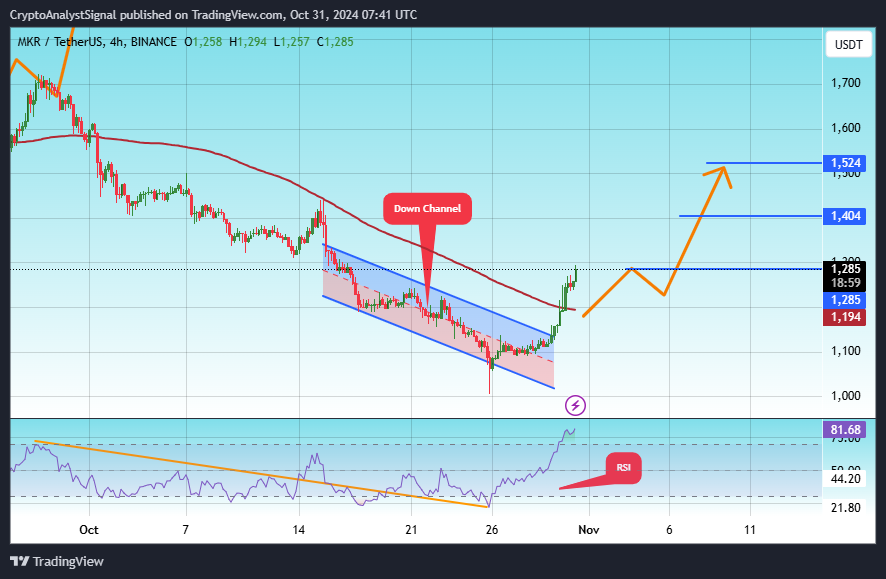This screenshot has width=886, height=579.
Task: Click the 21.80 RSI axis value
Action: click(x=846, y=508)
